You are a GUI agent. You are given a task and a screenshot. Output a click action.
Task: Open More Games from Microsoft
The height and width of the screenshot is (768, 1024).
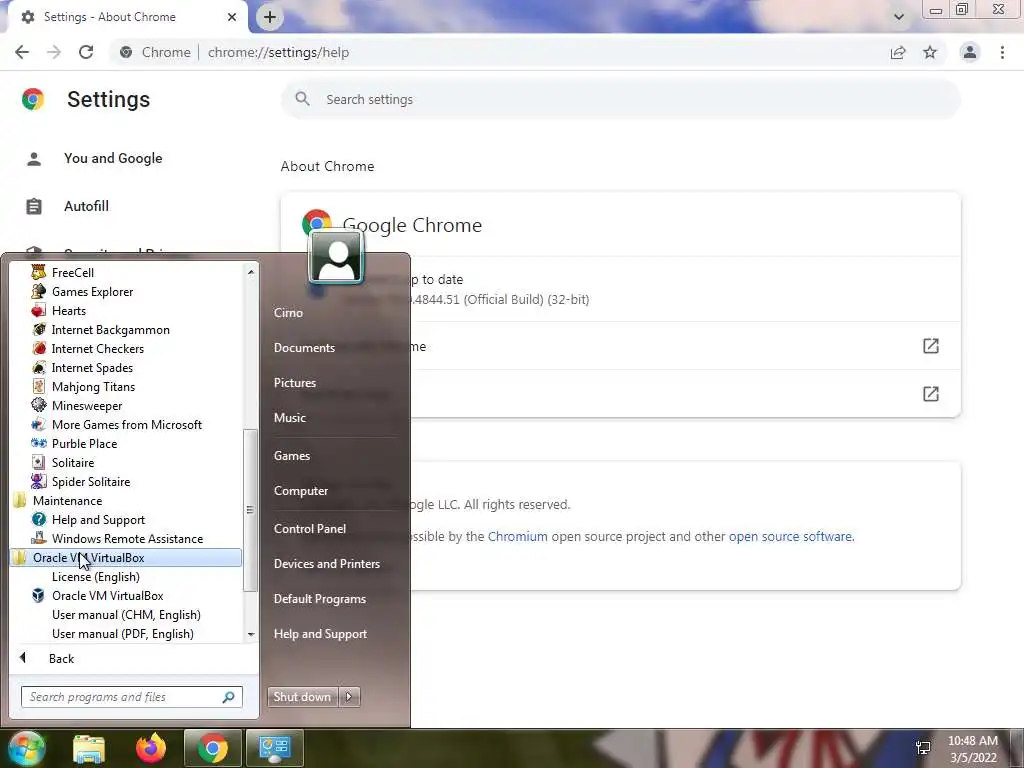point(127,424)
